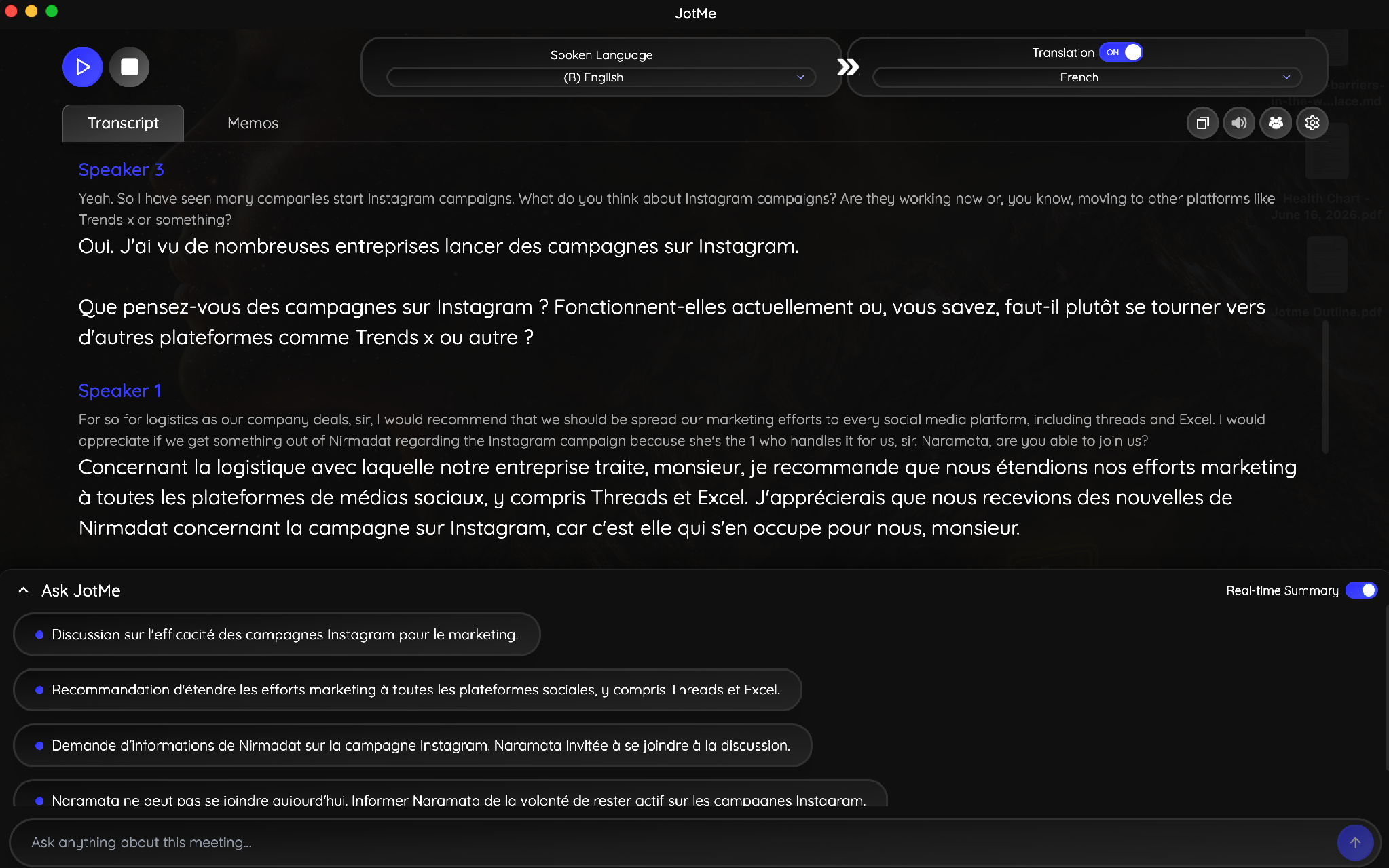Click the stop recording button
This screenshot has height=868, width=1389.
pyautogui.click(x=129, y=67)
